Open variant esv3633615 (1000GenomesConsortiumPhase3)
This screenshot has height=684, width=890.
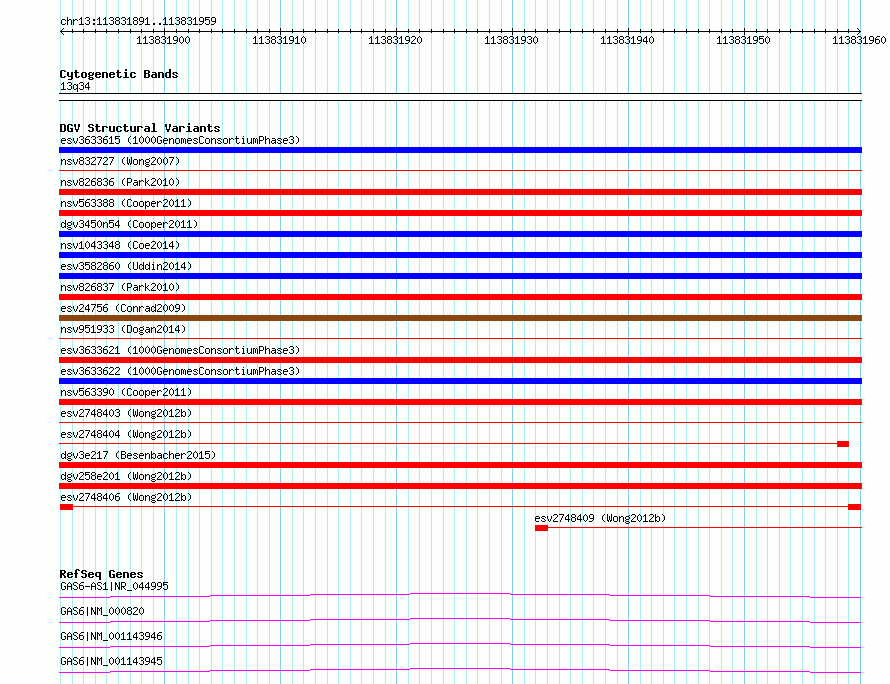[x=180, y=140]
